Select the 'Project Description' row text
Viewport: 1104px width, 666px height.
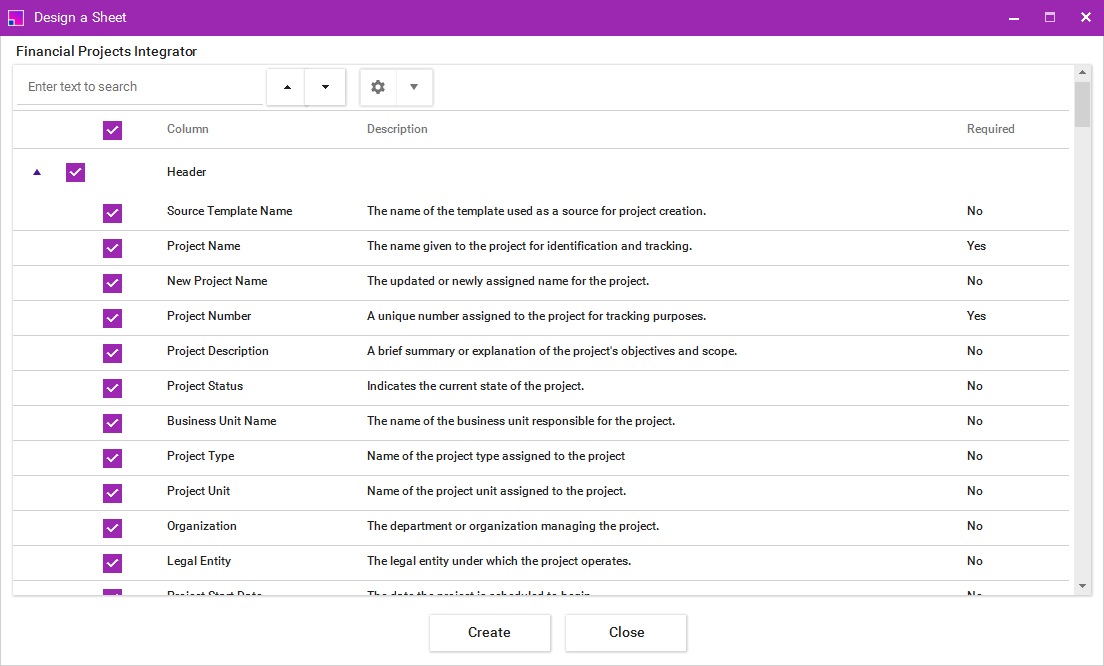click(x=218, y=351)
